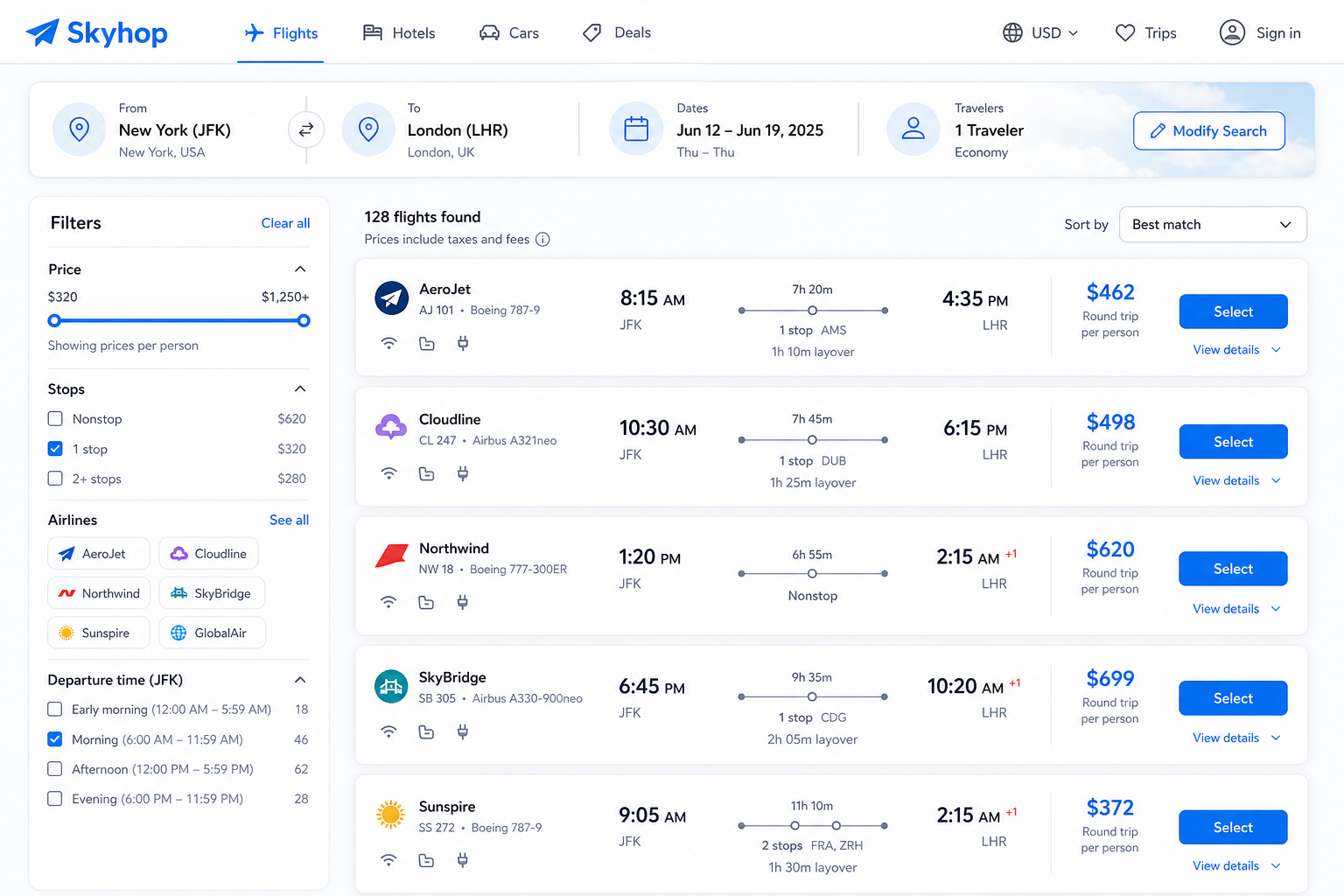This screenshot has height=896, width=1344.
Task: Click the Travelers person icon
Action: pyautogui.click(x=913, y=129)
